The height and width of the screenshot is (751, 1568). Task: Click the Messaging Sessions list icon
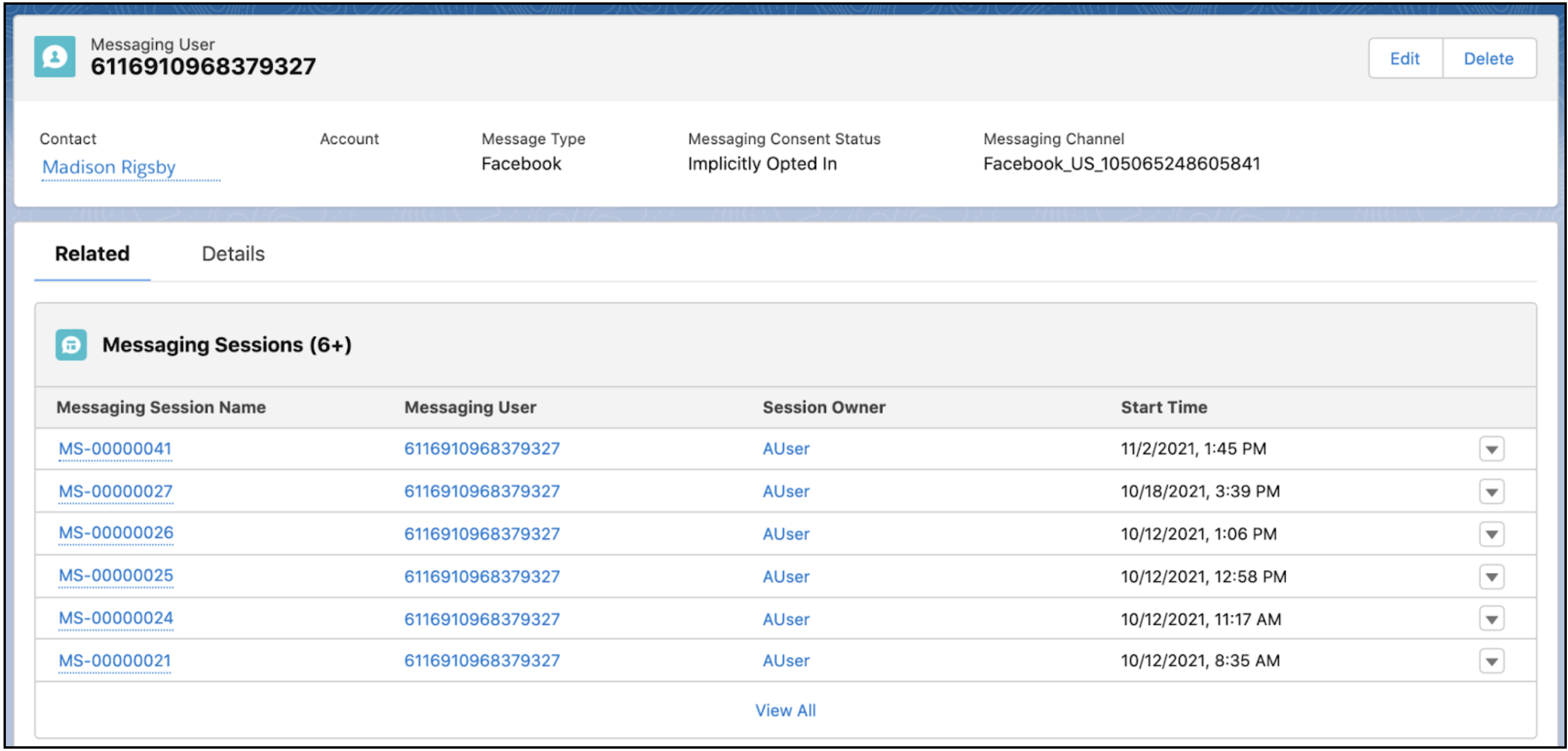(x=71, y=345)
